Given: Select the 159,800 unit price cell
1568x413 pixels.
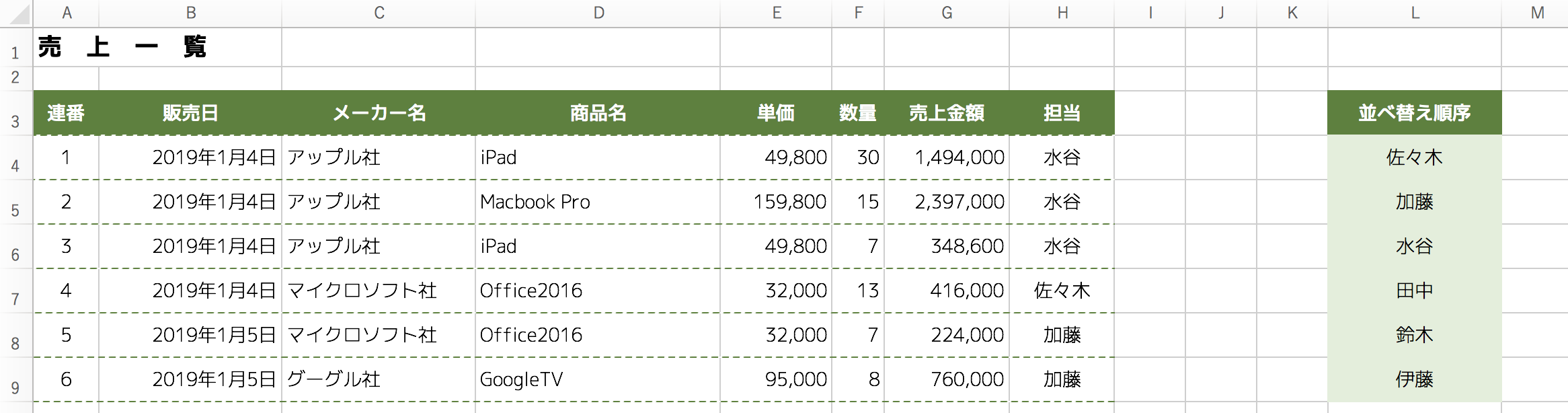Looking at the screenshot, I should pos(776,202).
